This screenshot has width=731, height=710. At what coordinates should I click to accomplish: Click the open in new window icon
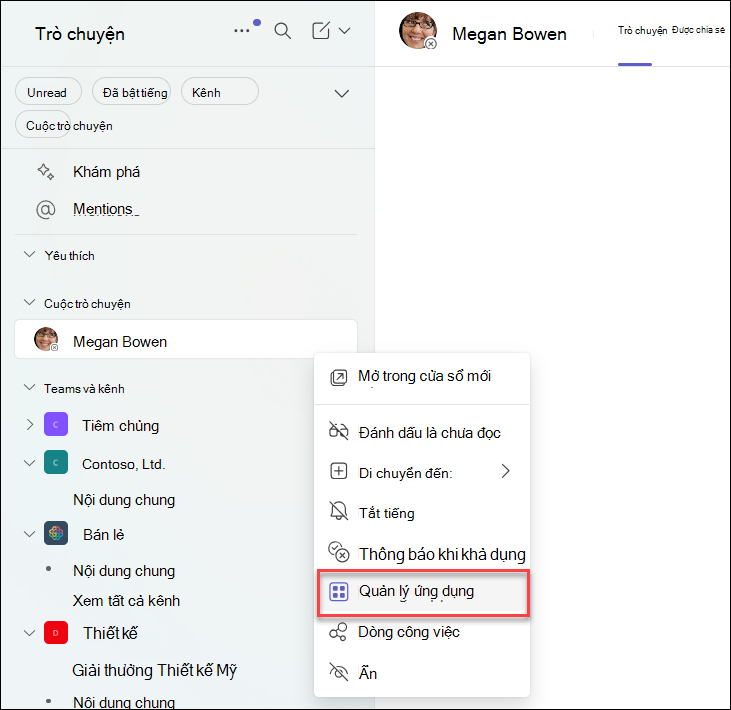click(x=339, y=378)
